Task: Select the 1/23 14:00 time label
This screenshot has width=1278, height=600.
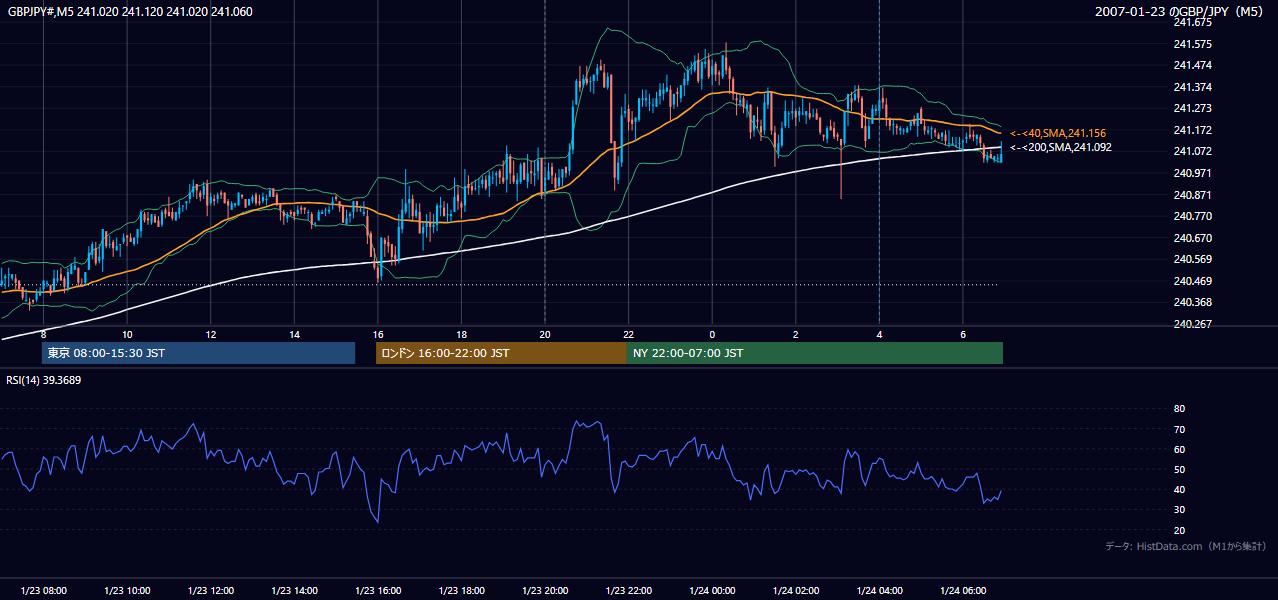Action: coord(294,591)
